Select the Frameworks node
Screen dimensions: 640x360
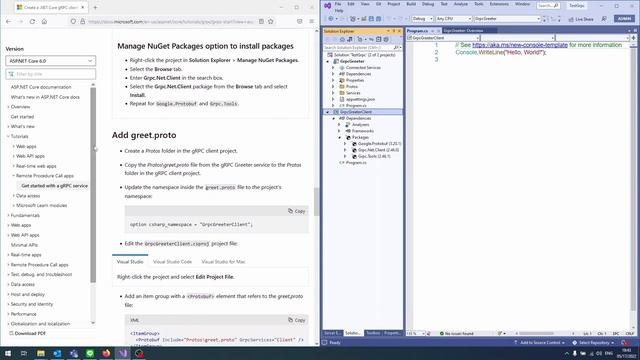(362, 131)
